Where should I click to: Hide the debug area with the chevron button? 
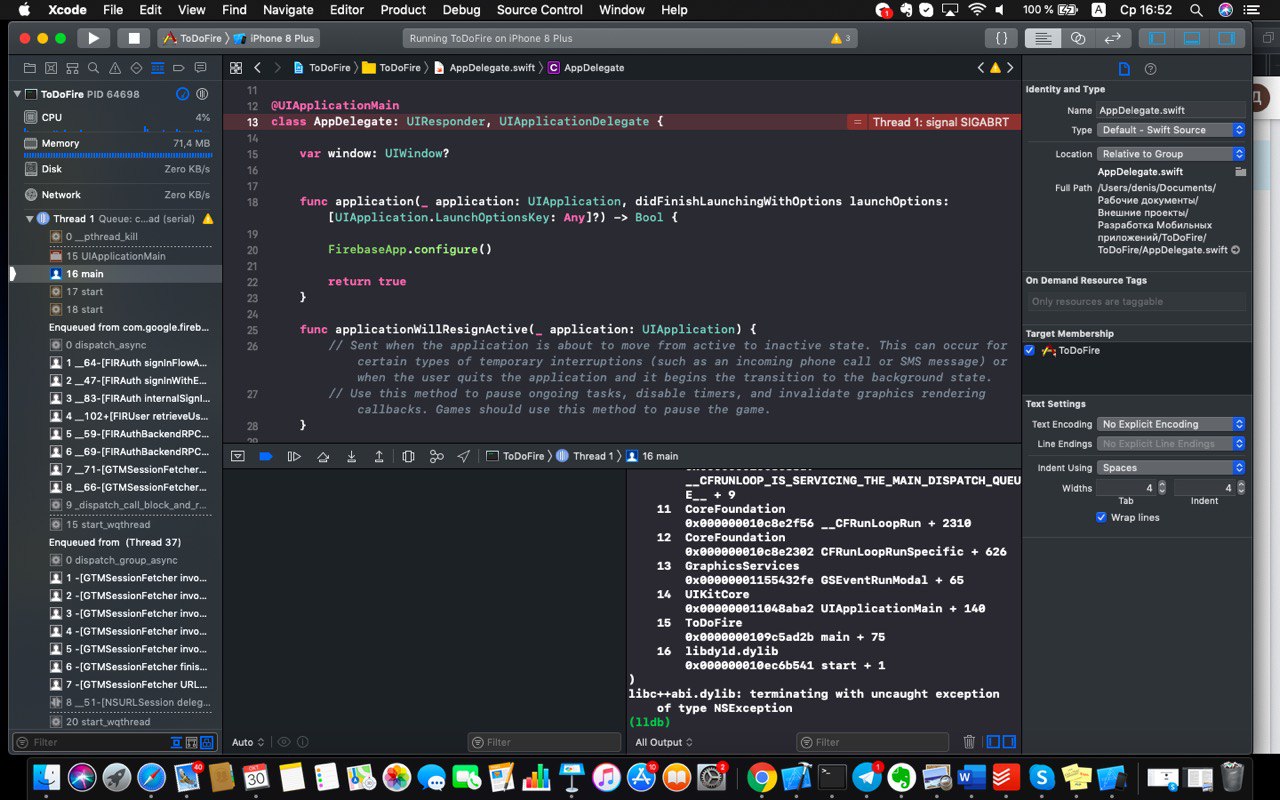[x=237, y=456]
